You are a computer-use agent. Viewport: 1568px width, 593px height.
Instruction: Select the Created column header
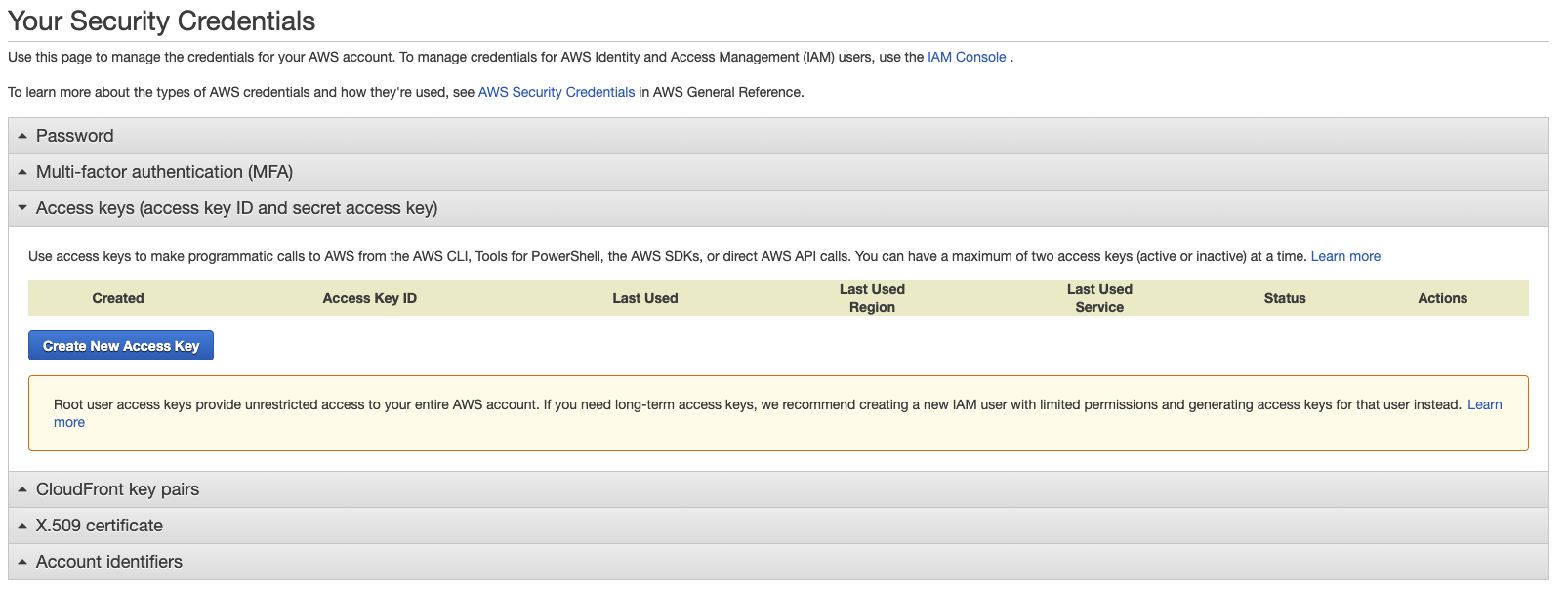click(118, 298)
